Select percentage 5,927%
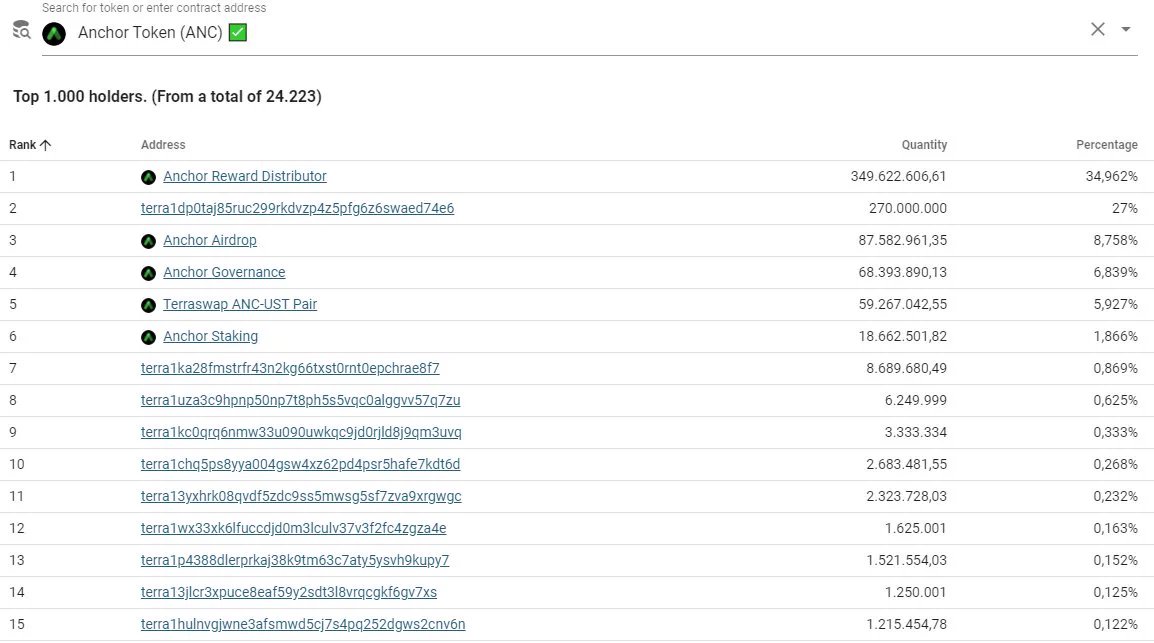 click(1115, 305)
